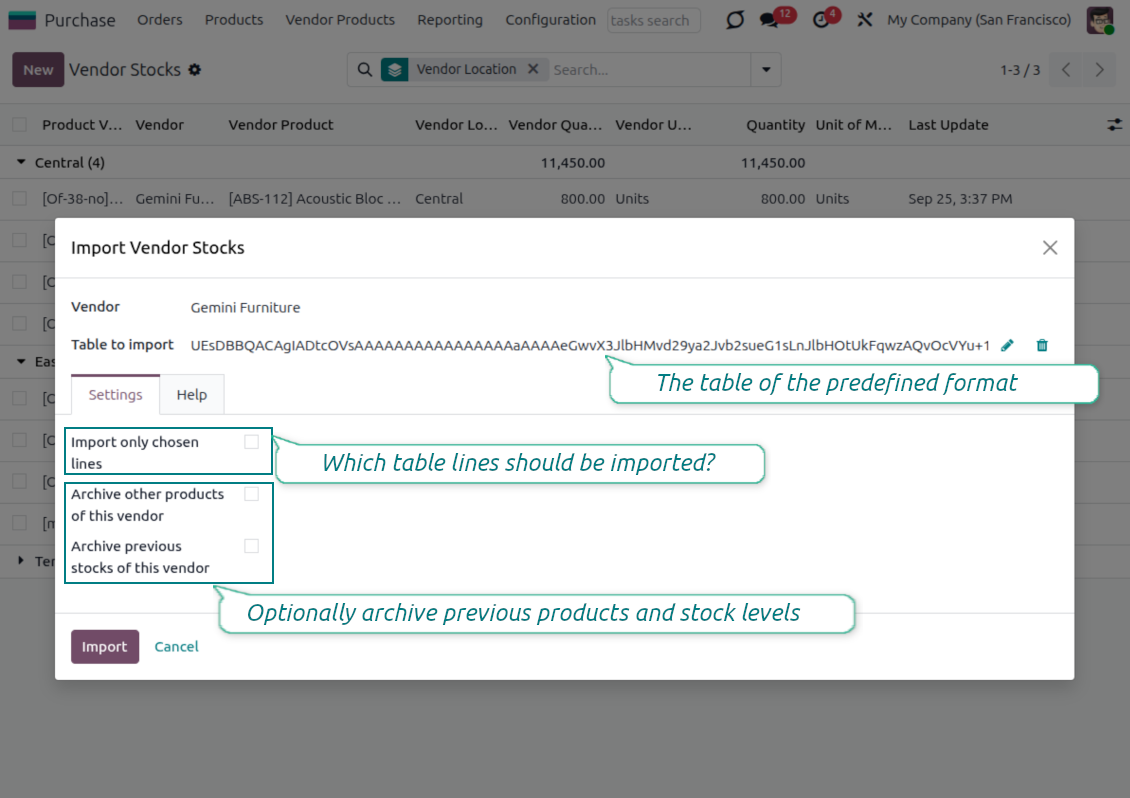Screen dimensions: 1130x798
Task: Click the Purchase app logo icon
Action: (x=22, y=20)
